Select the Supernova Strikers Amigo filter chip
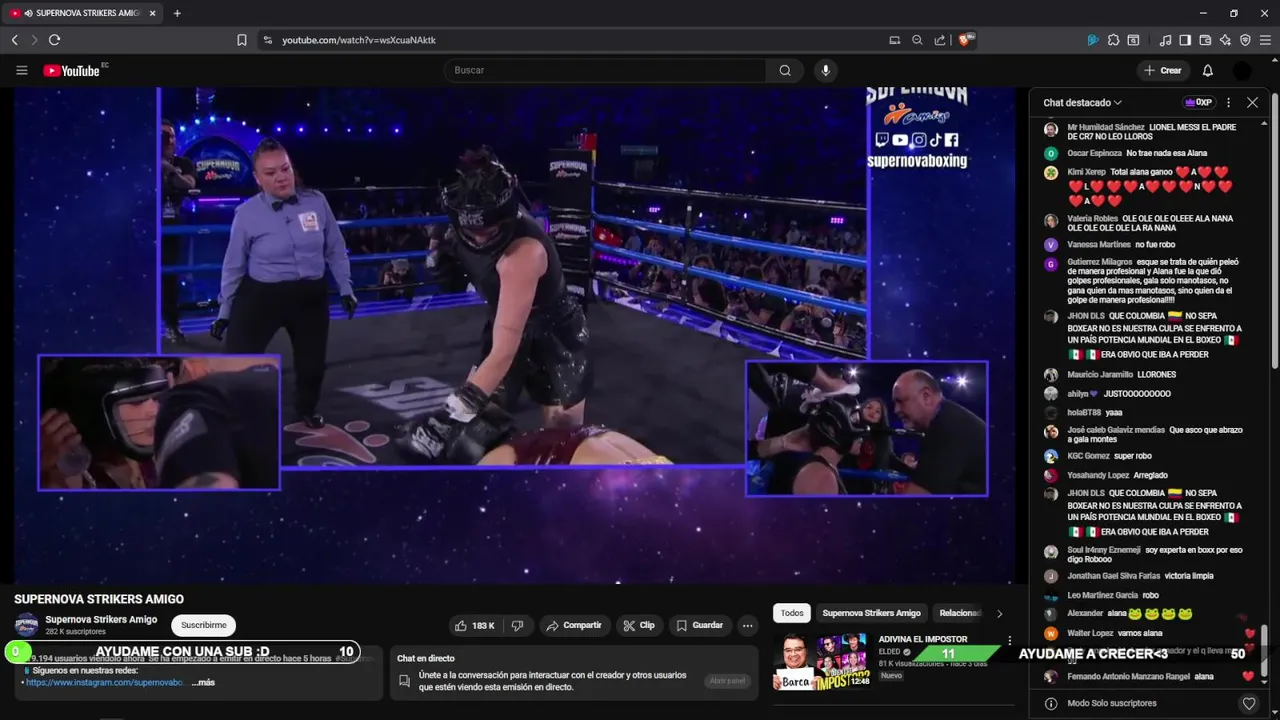The image size is (1280, 720). pyautogui.click(x=871, y=613)
